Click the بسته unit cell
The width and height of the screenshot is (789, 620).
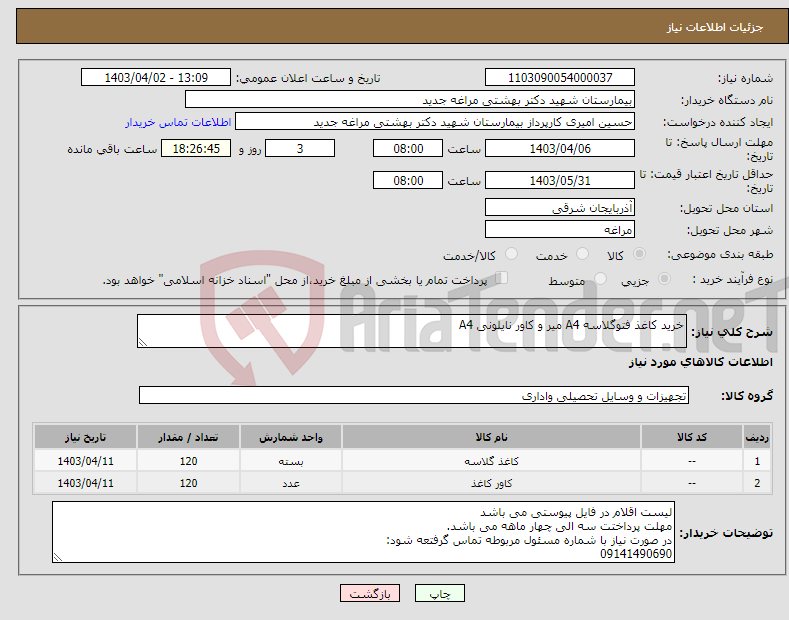click(x=291, y=461)
